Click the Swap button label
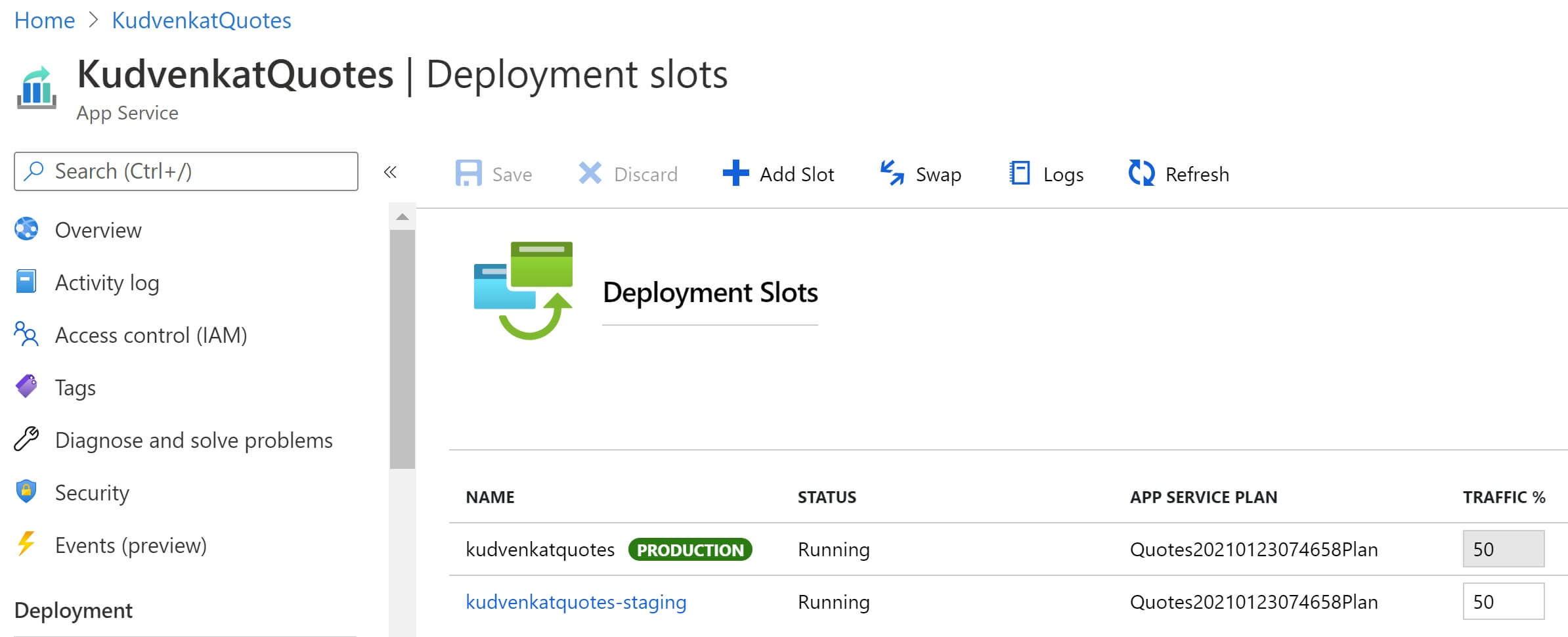Screen dimensions: 1568x637 (938, 175)
